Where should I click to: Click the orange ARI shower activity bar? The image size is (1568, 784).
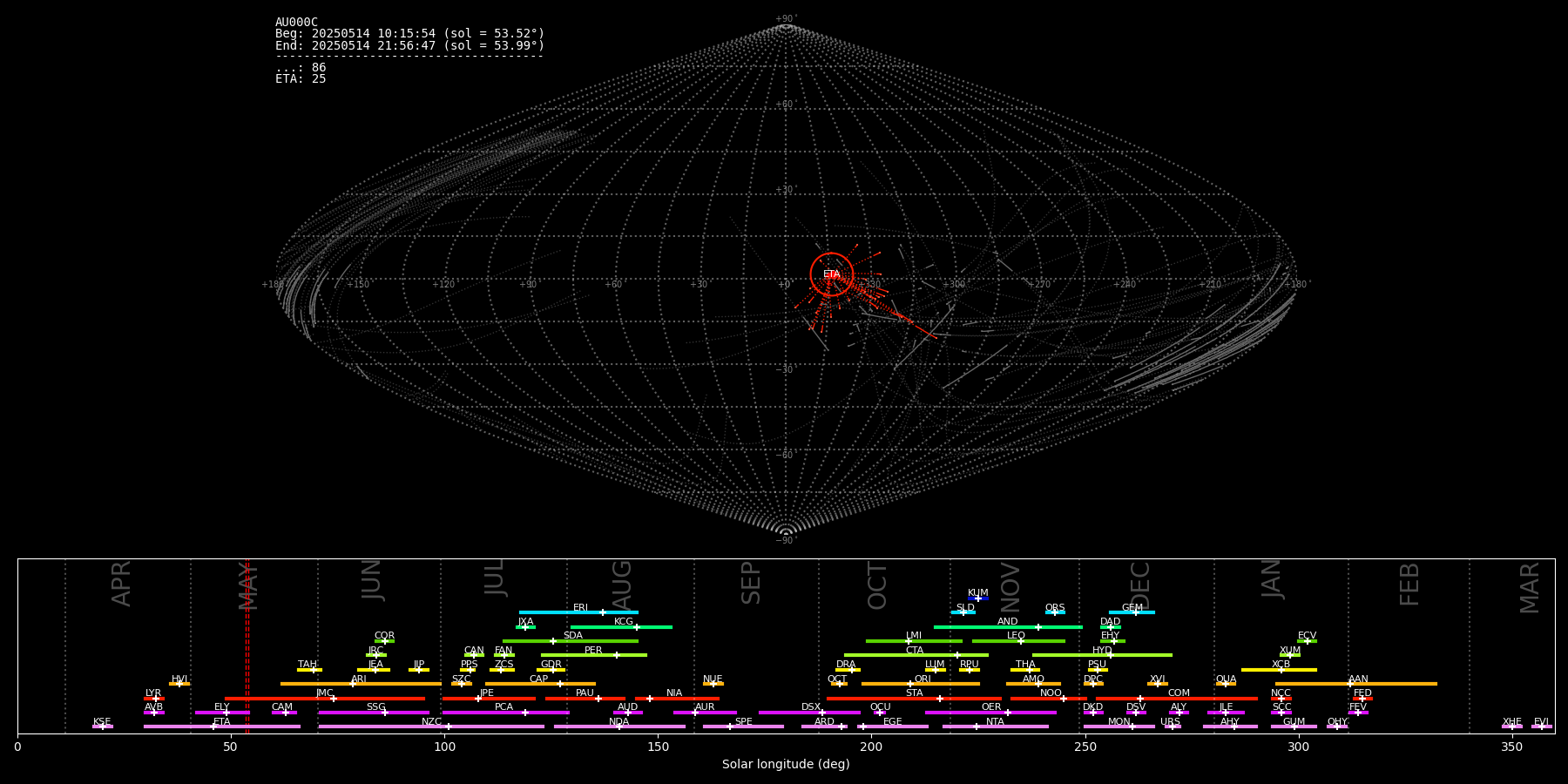361,684
